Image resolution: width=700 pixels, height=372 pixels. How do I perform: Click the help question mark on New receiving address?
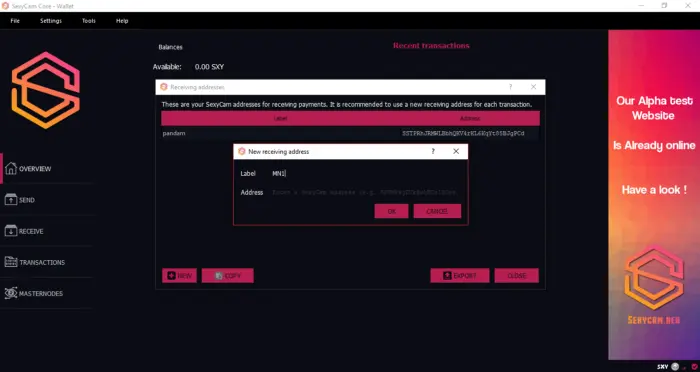click(433, 151)
